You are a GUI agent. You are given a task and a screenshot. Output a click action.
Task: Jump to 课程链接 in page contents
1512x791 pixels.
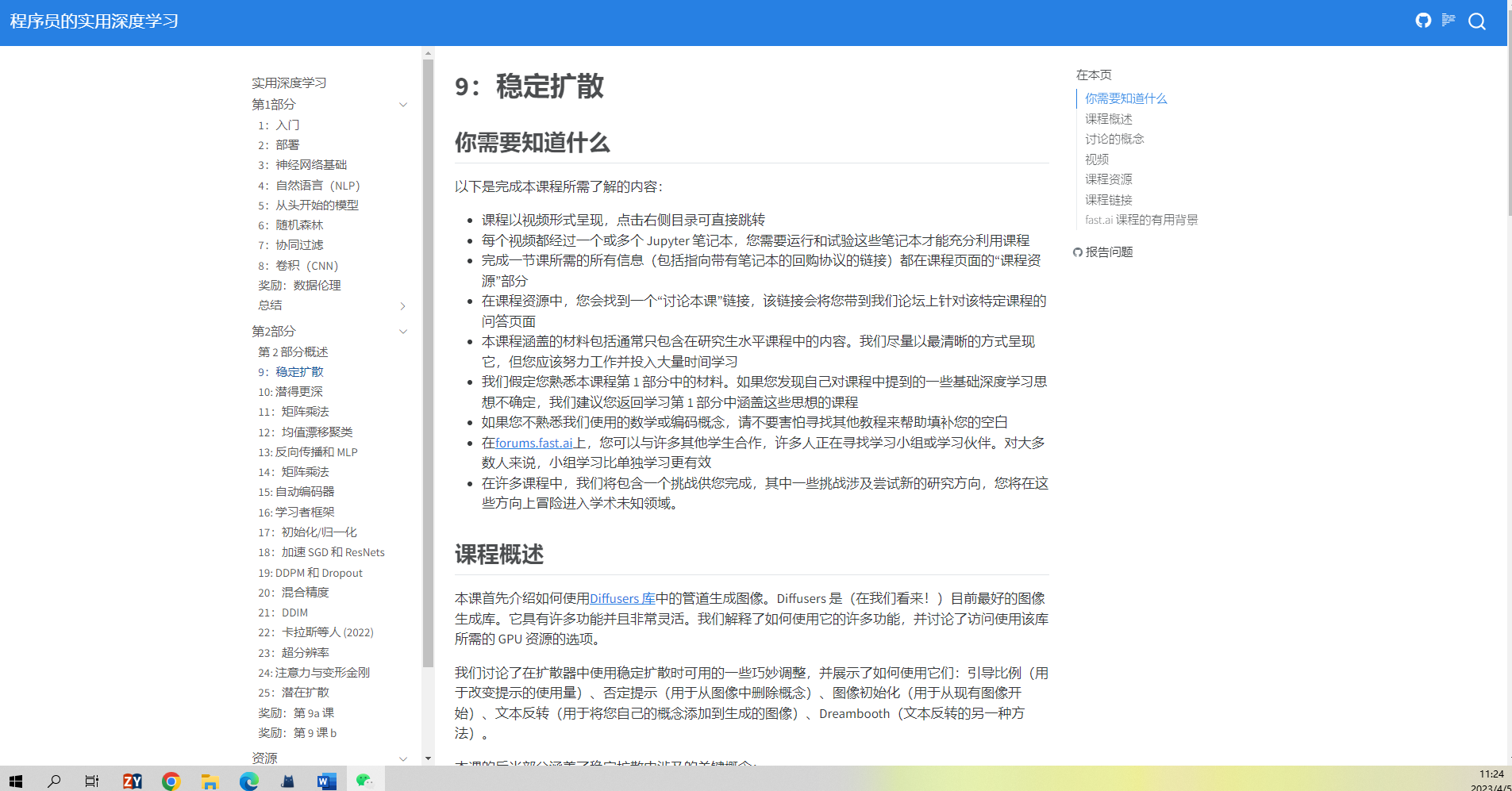click(1108, 200)
